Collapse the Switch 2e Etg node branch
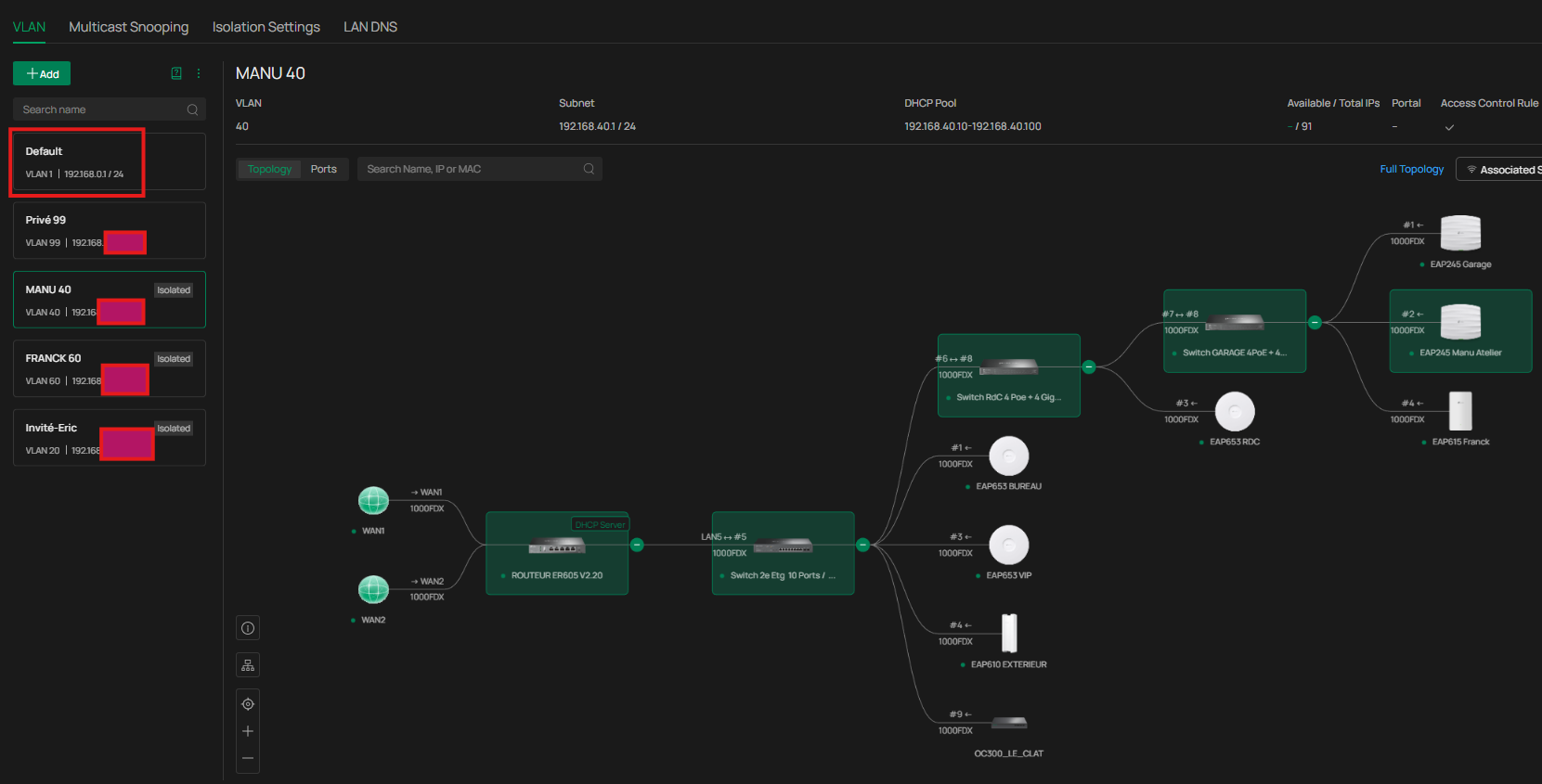Screen dimensions: 1542x784 tap(862, 546)
